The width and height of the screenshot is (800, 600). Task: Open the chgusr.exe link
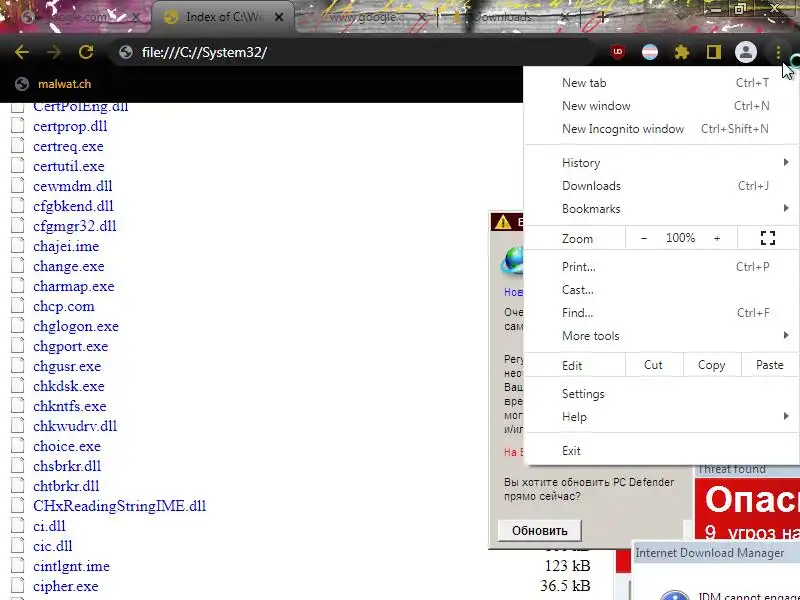coord(67,366)
